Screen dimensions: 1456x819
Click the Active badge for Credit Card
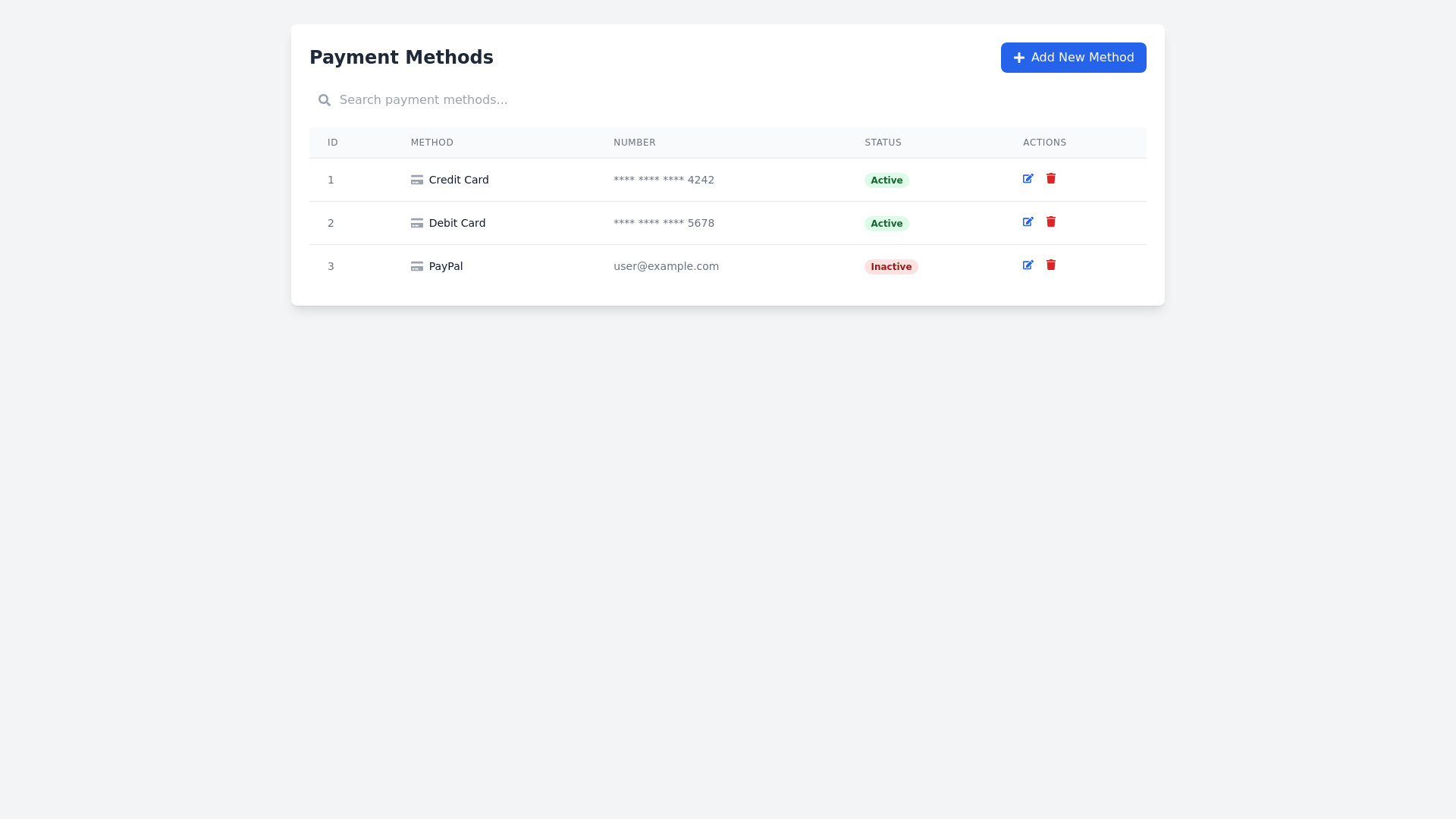[886, 180]
